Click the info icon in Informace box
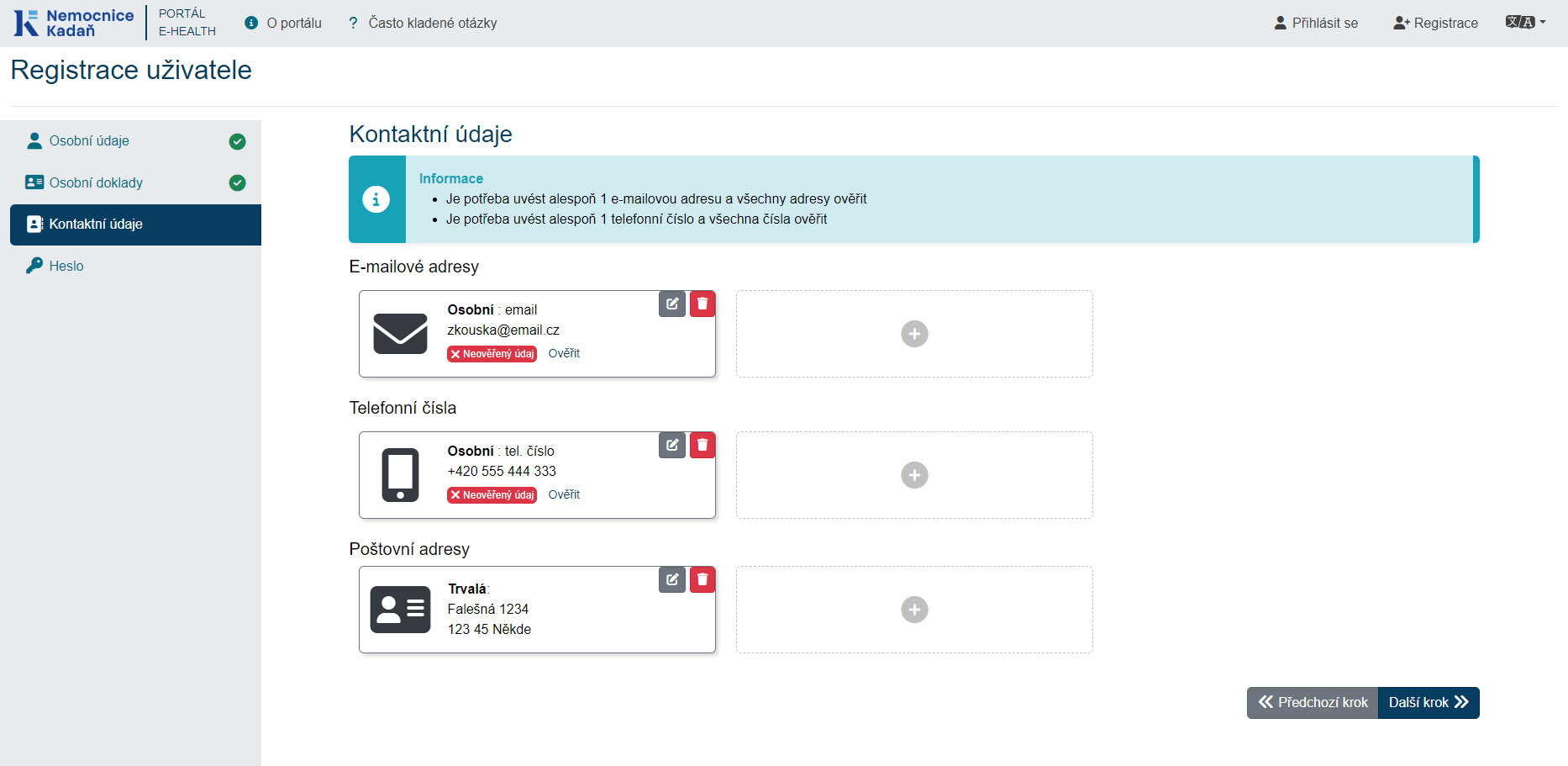 click(376, 199)
